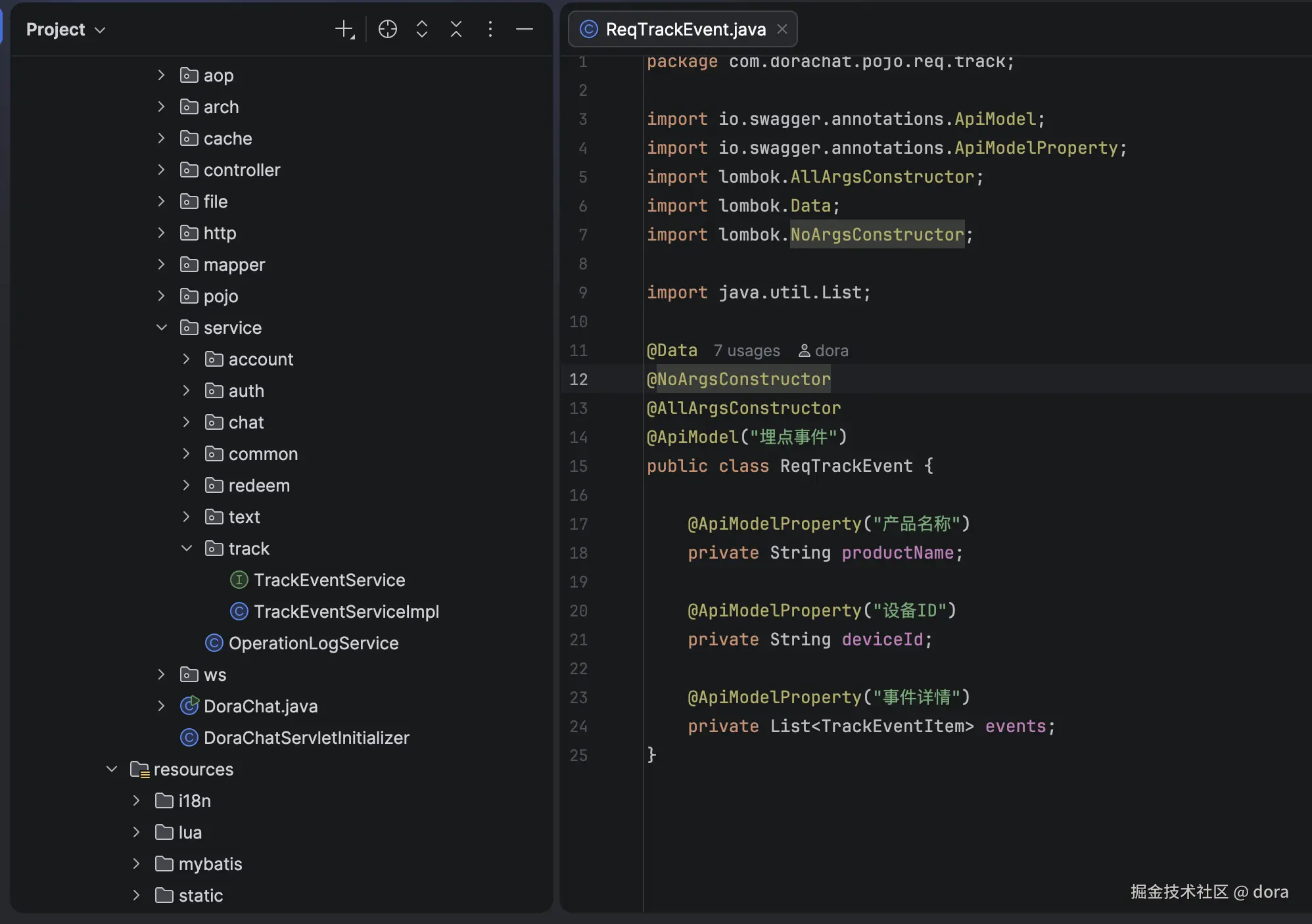The image size is (1312, 924).
Task: Click the dora author inlay hint
Action: coord(824,351)
